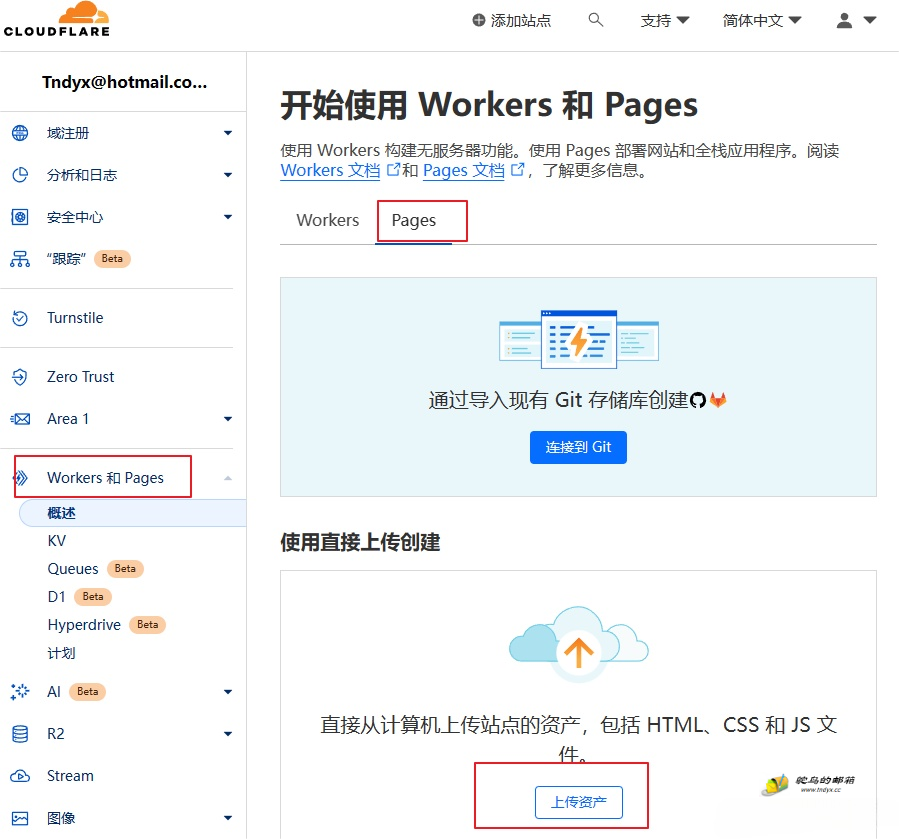Select the Pages tab
This screenshot has height=839, width=899.
click(414, 220)
